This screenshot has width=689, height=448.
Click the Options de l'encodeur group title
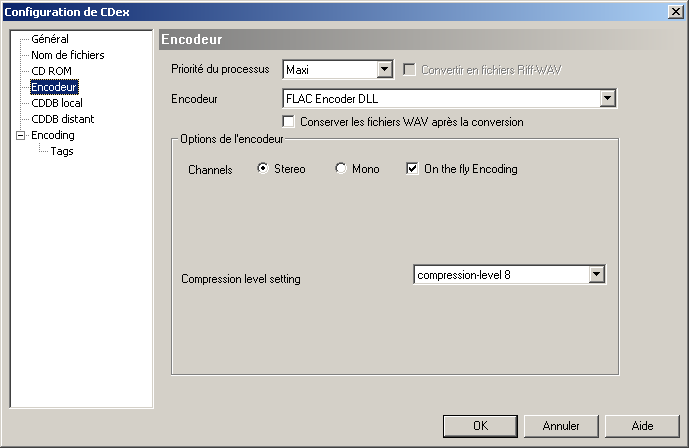click(x=232, y=139)
